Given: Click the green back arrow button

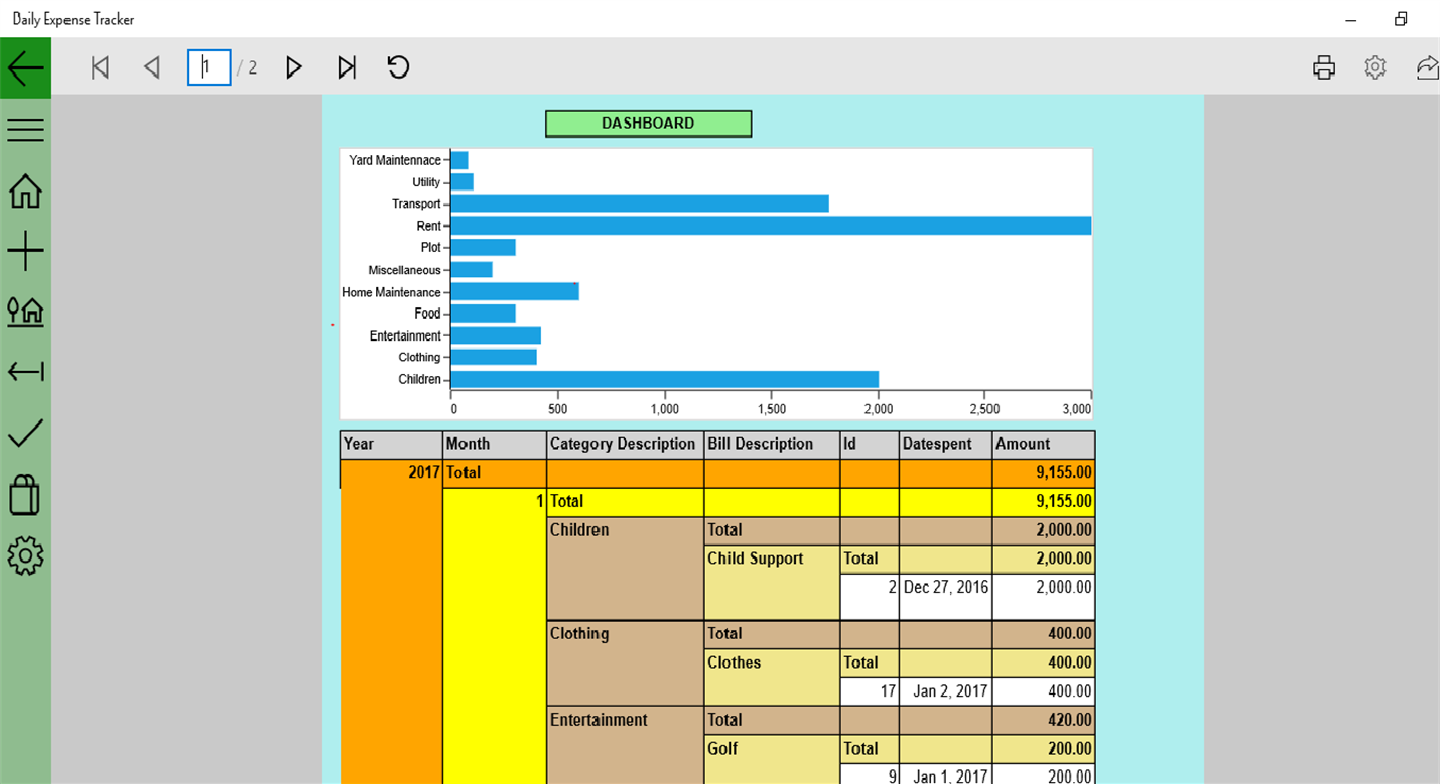Looking at the screenshot, I should [25, 67].
